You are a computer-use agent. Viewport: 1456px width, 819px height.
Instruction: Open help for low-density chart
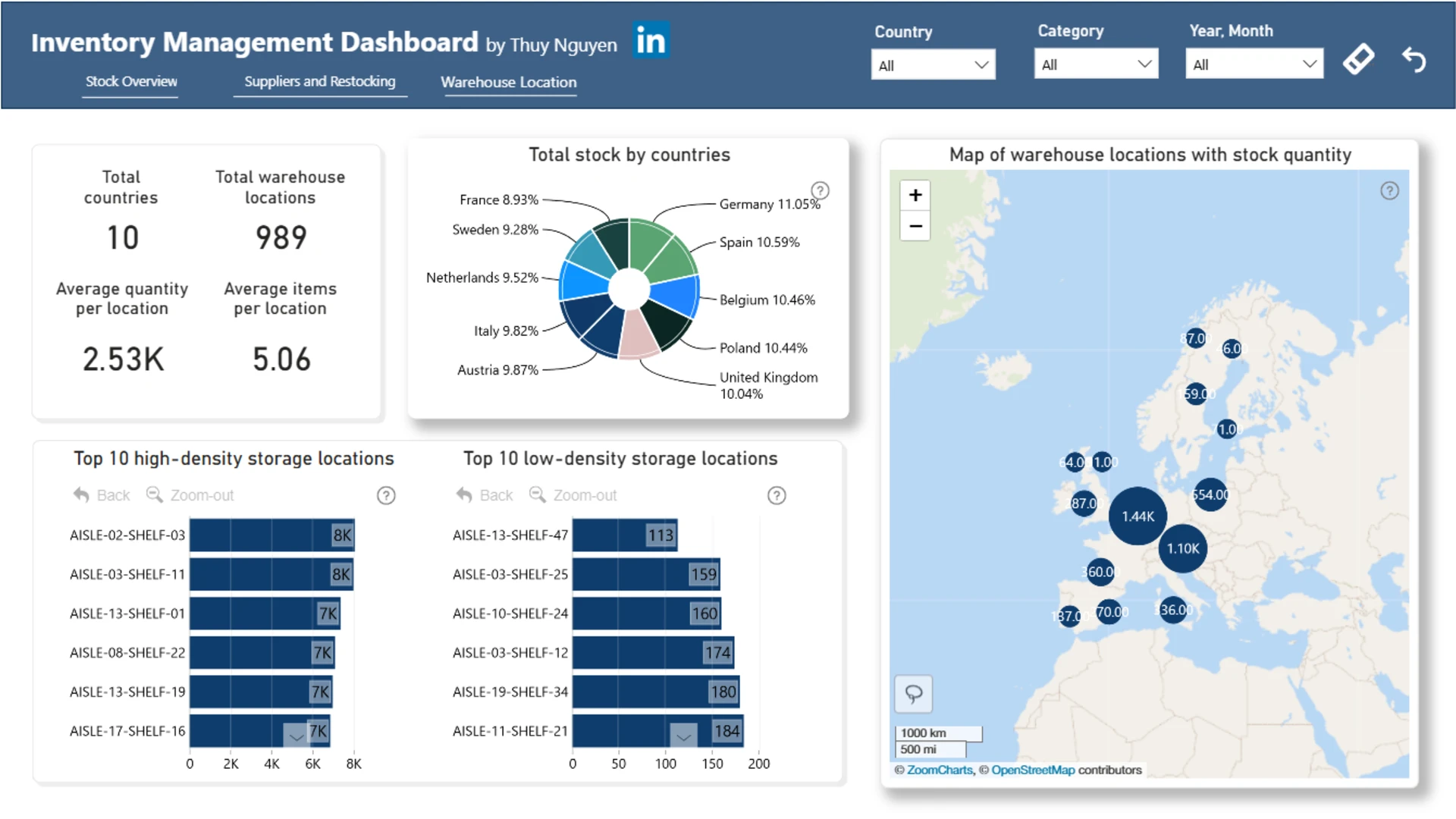777,495
